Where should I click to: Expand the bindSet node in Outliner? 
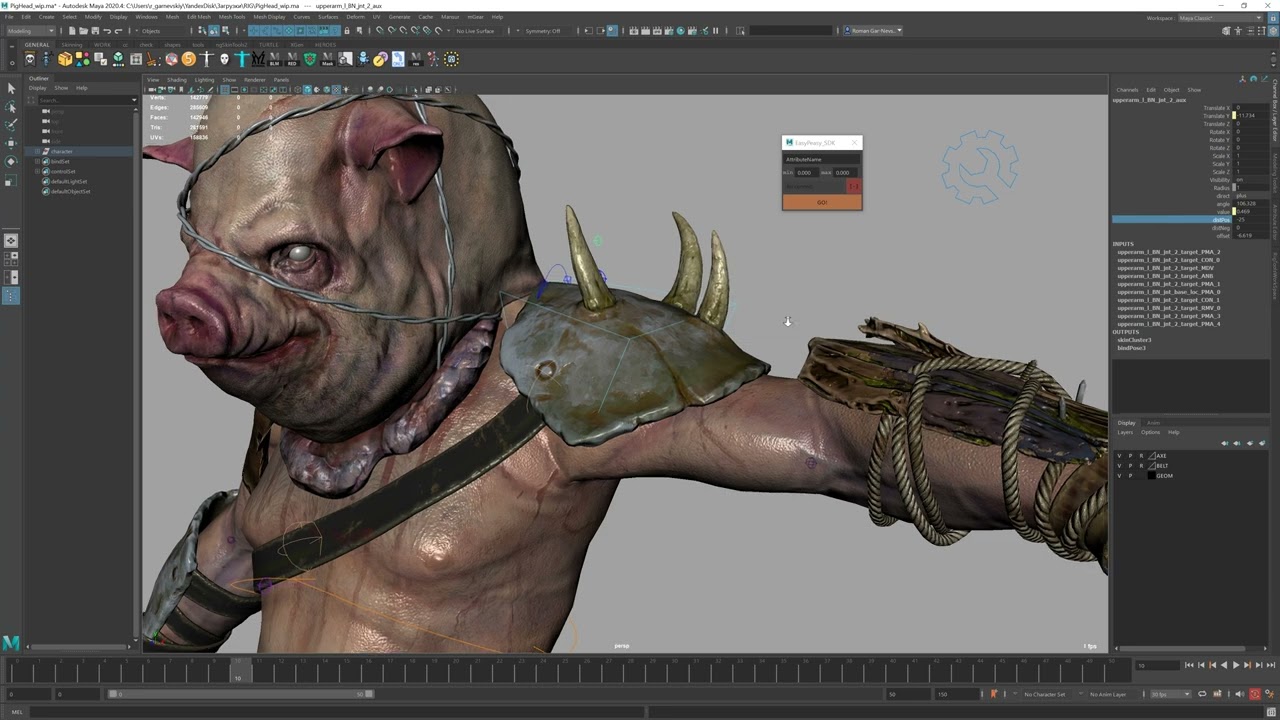point(38,162)
